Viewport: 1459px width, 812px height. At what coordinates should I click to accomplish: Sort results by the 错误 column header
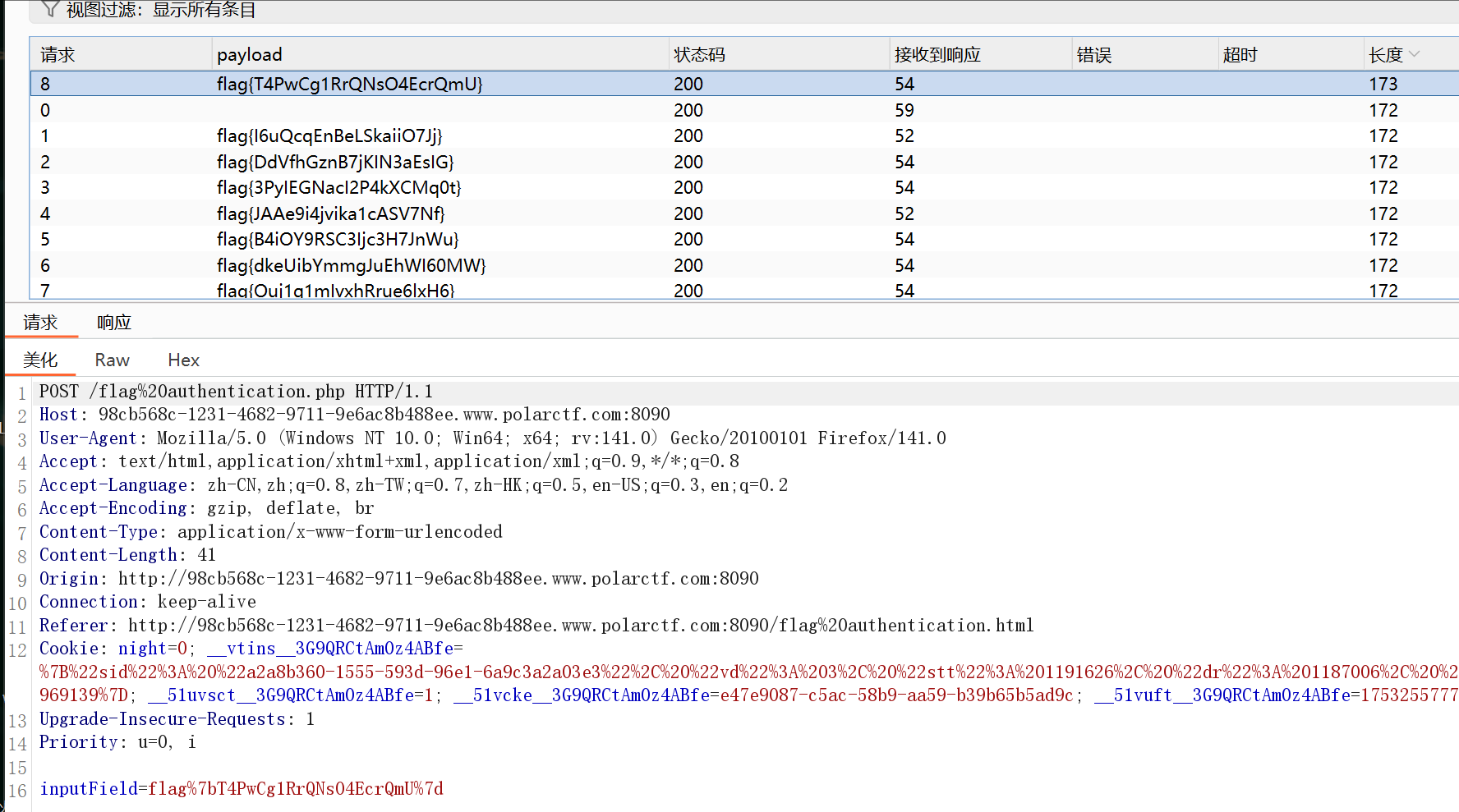(x=1094, y=55)
